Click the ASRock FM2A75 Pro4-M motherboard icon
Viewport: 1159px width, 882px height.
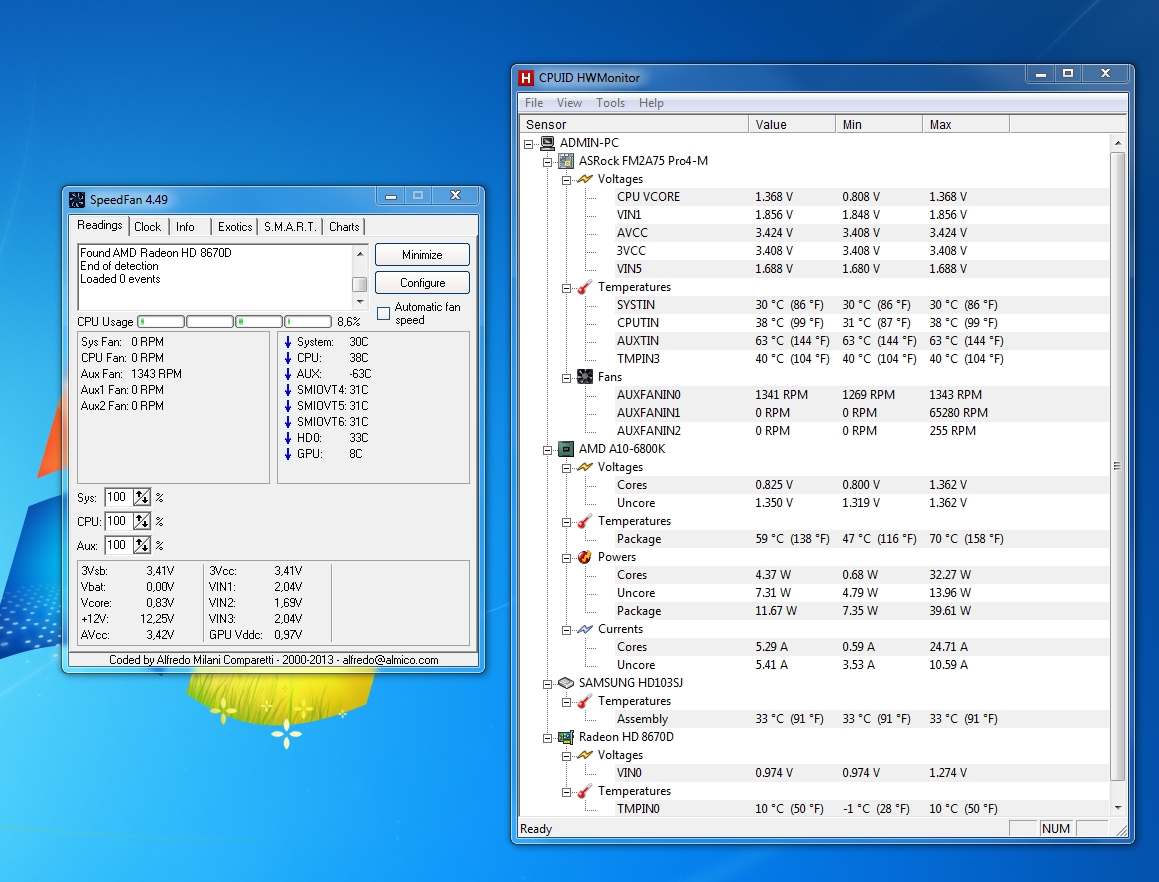coord(566,160)
